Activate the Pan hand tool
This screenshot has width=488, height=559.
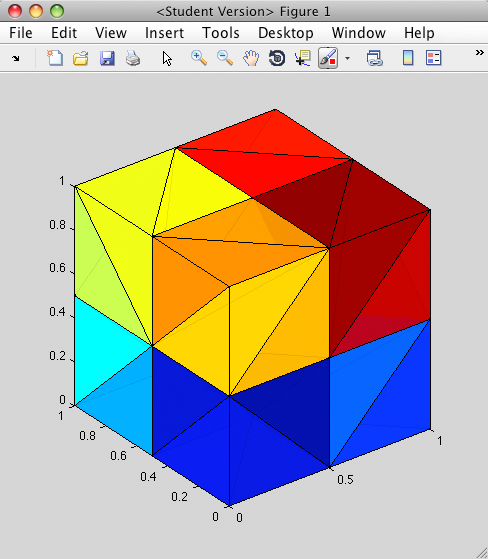click(251, 58)
